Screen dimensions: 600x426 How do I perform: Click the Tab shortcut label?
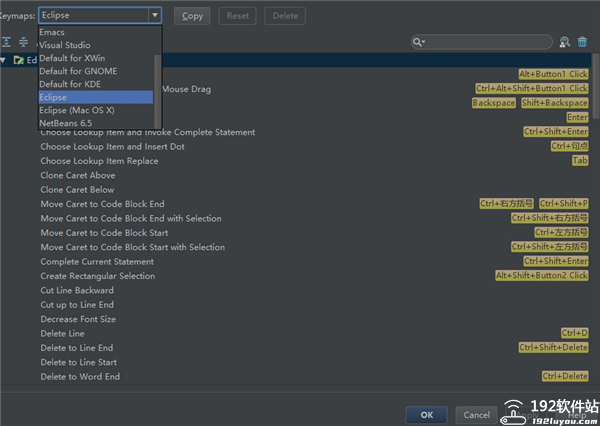point(580,160)
